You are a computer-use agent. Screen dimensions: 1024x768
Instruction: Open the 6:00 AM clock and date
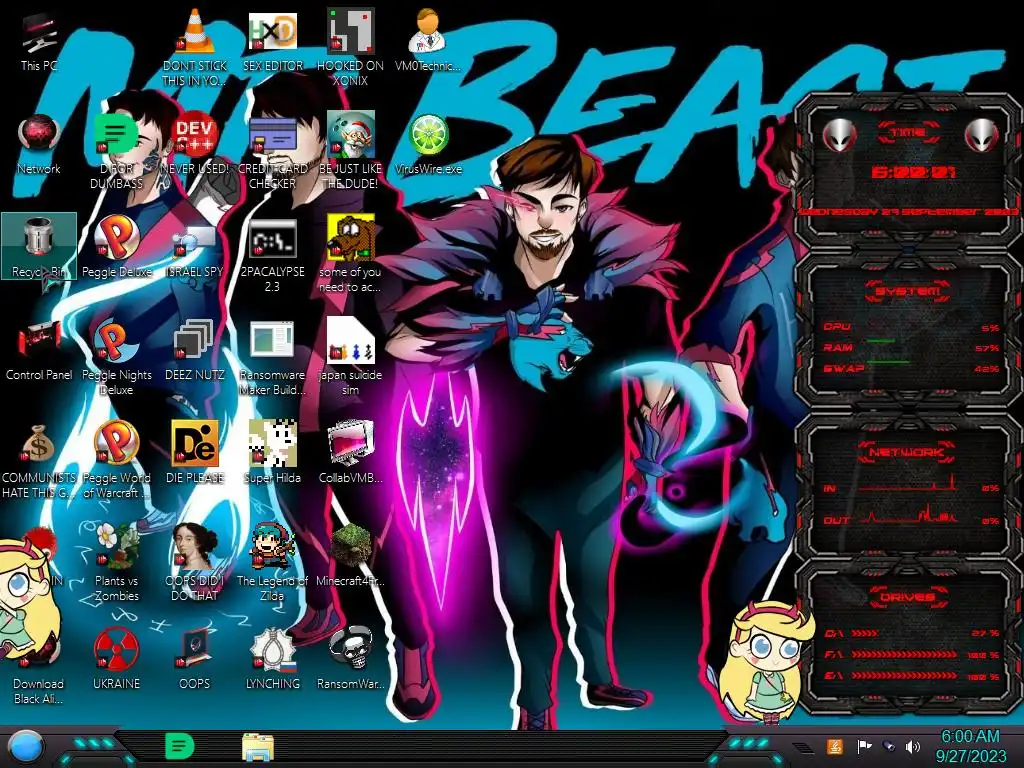[x=970, y=746]
